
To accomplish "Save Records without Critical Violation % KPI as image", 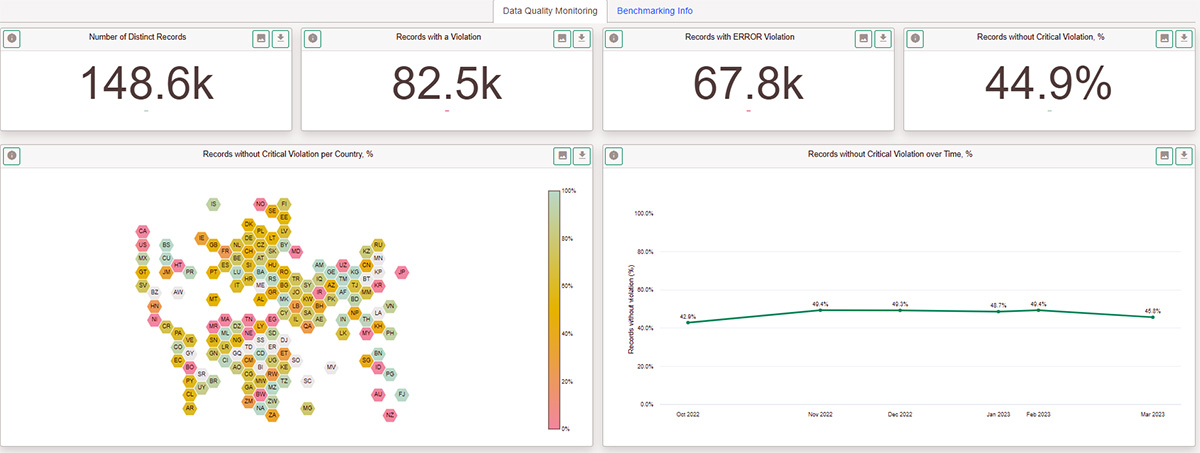I will click(x=1165, y=39).
